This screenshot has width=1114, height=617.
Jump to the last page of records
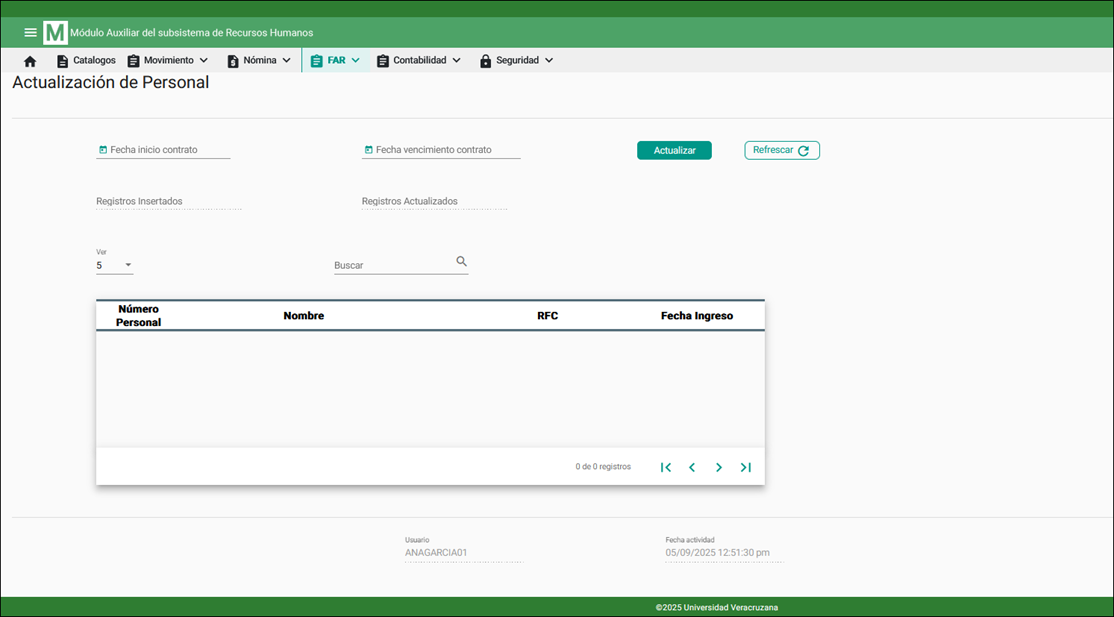(x=745, y=467)
